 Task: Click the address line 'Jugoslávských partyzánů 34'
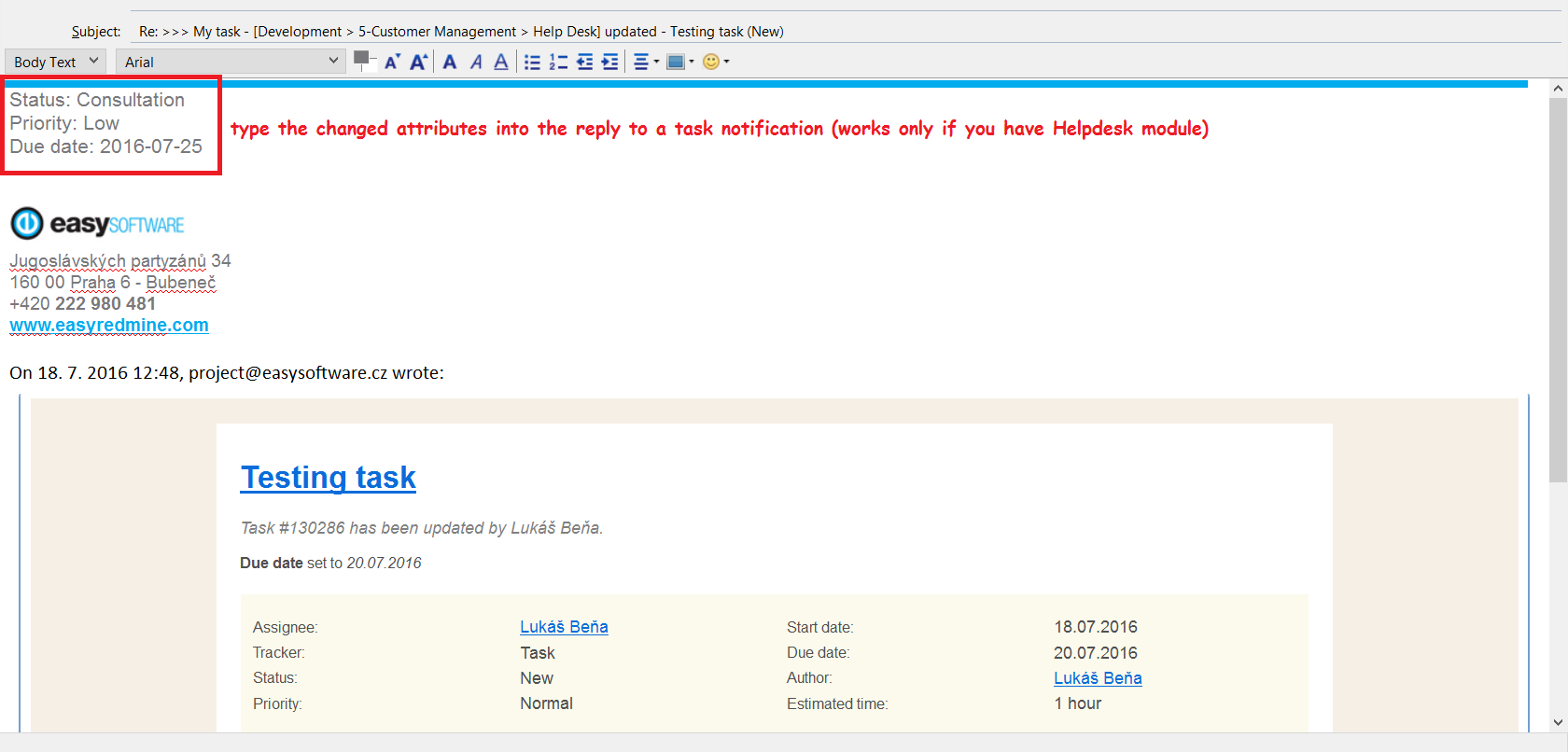click(x=120, y=260)
